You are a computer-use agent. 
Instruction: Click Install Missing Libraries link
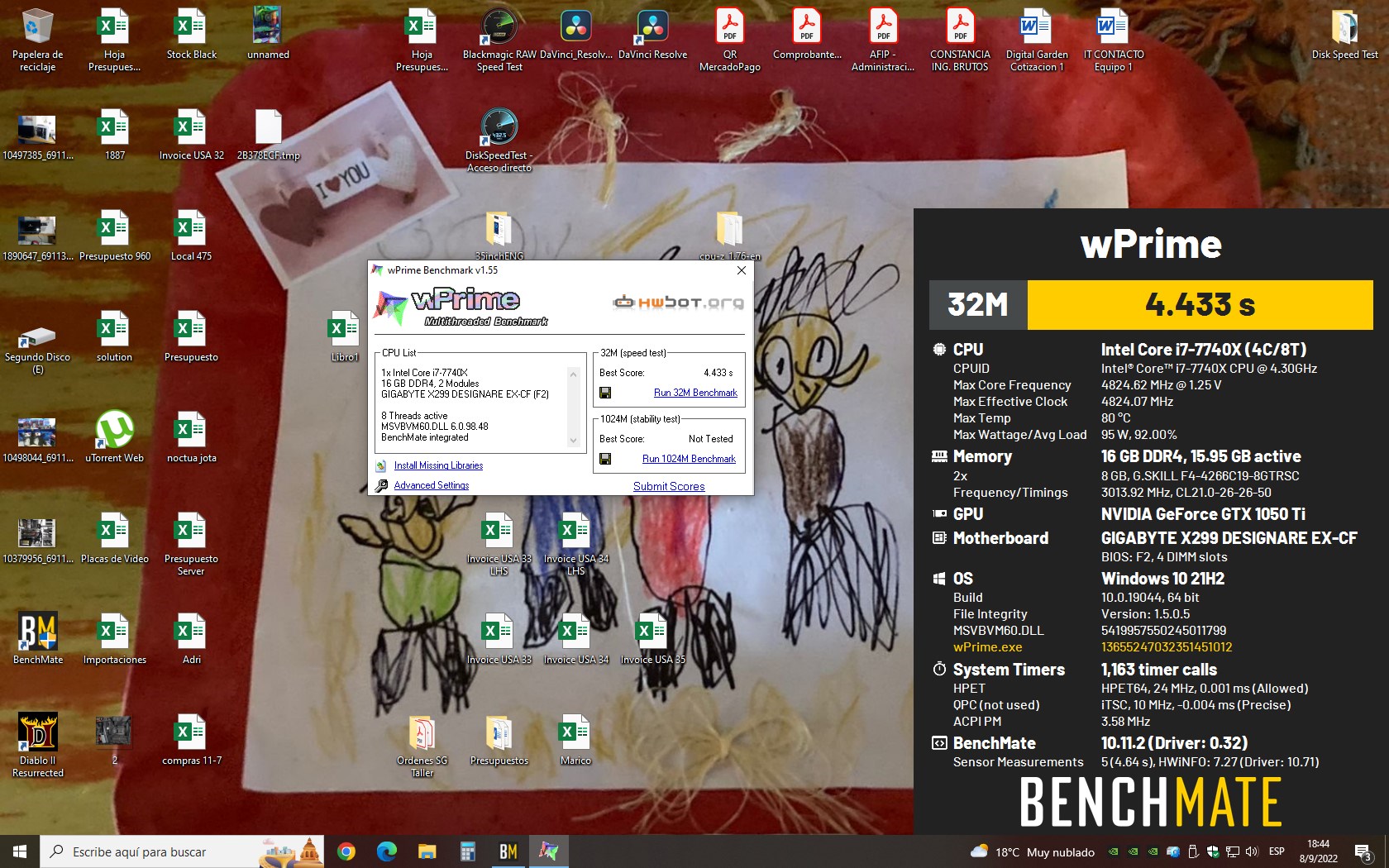(x=438, y=465)
